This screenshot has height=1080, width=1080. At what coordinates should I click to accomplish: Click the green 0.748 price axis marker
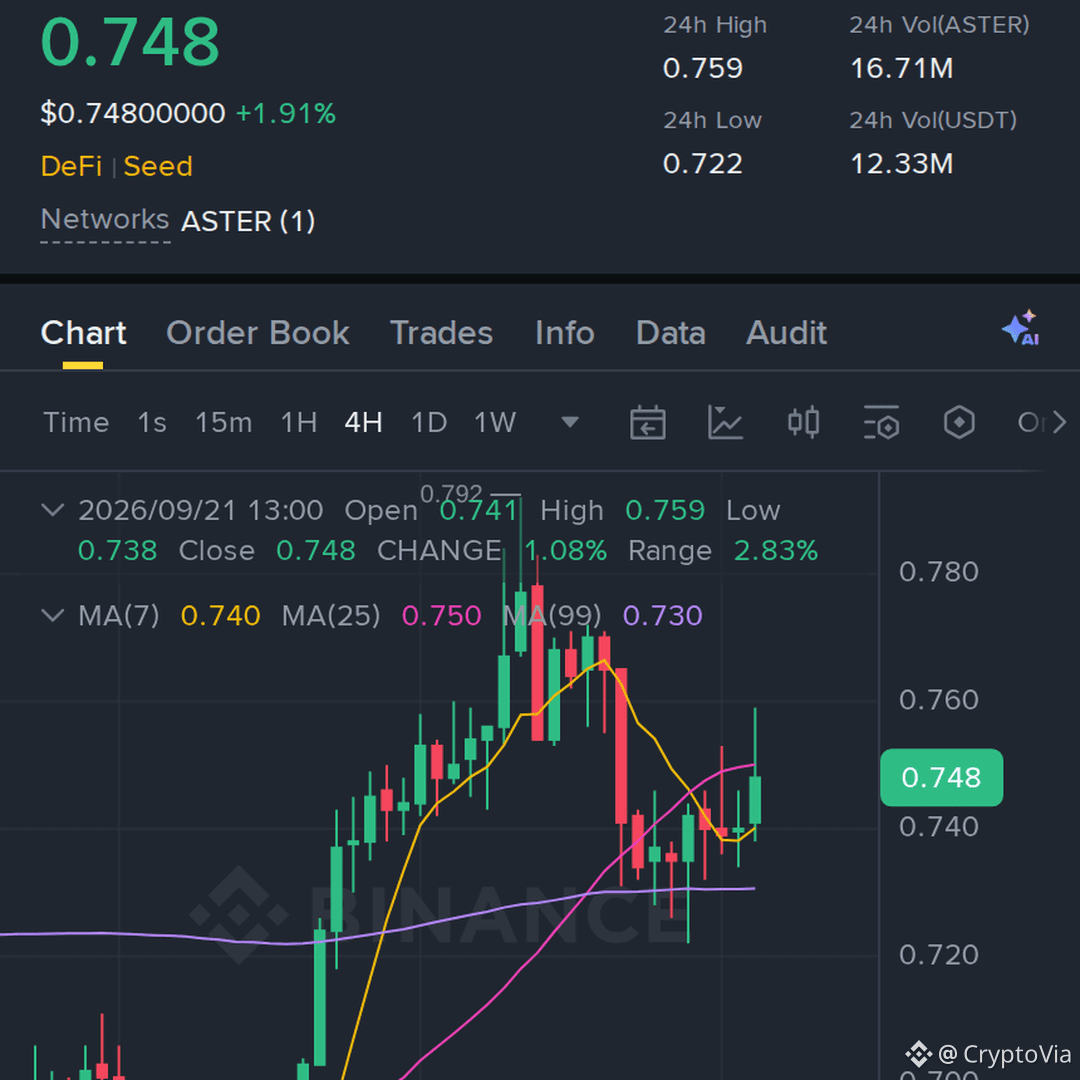coord(942,777)
